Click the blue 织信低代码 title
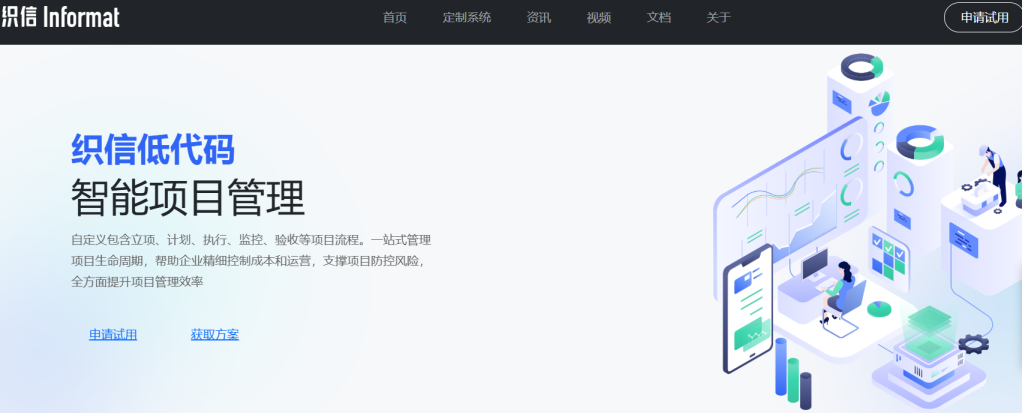The width and height of the screenshot is (1022, 413). point(152,150)
